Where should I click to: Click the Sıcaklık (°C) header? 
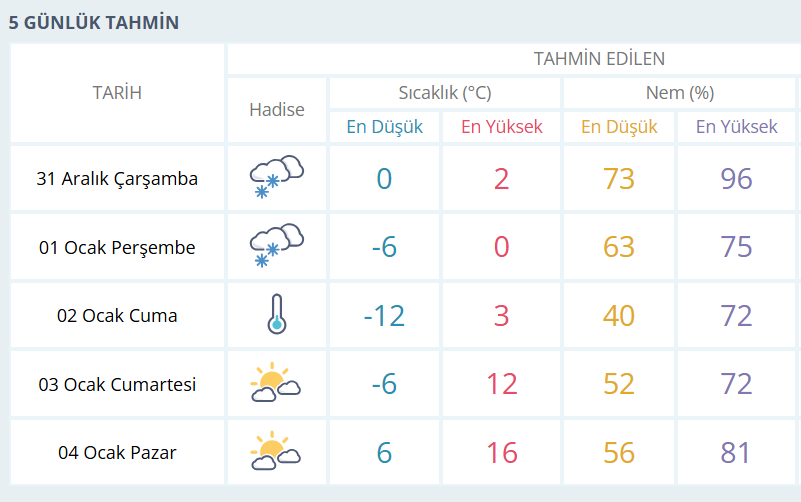tap(444, 93)
